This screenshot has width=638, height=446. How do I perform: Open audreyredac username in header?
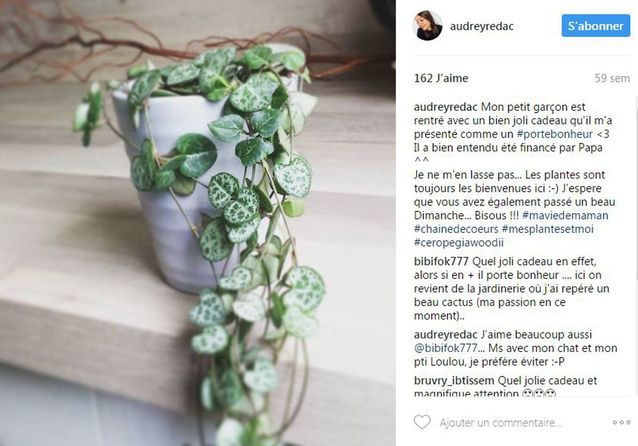[x=482, y=26]
